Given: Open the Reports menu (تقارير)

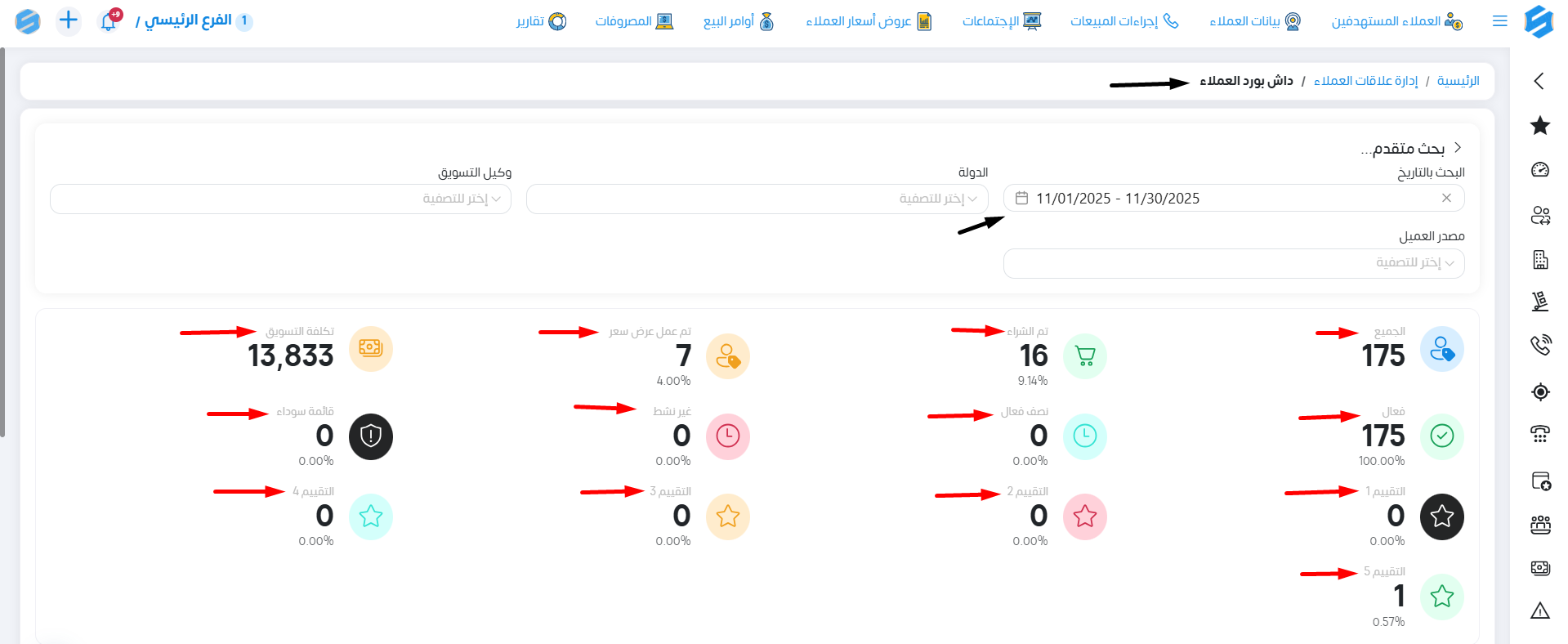Looking at the screenshot, I should [541, 21].
